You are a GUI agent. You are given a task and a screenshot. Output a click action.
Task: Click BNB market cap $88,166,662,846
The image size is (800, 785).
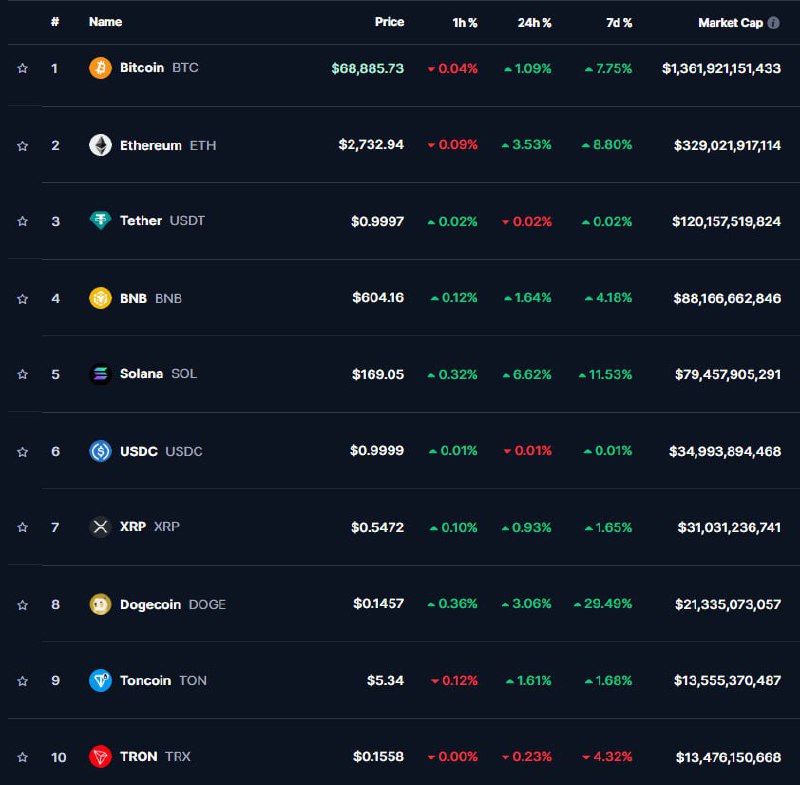pyautogui.click(x=727, y=298)
